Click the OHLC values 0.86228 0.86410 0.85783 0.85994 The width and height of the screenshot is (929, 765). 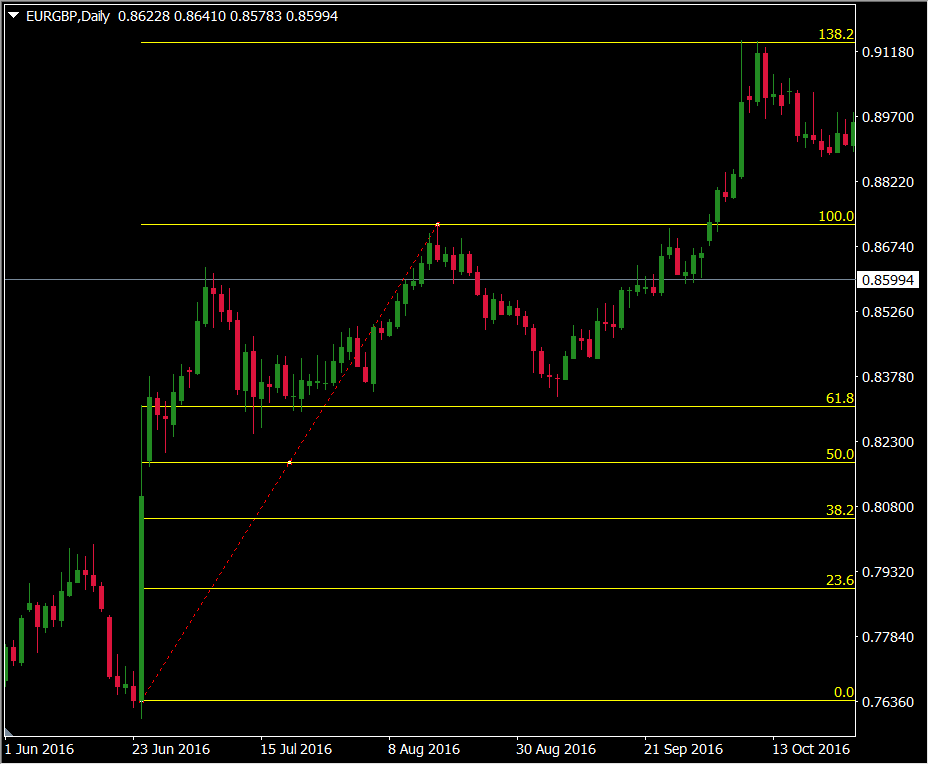[x=228, y=16]
